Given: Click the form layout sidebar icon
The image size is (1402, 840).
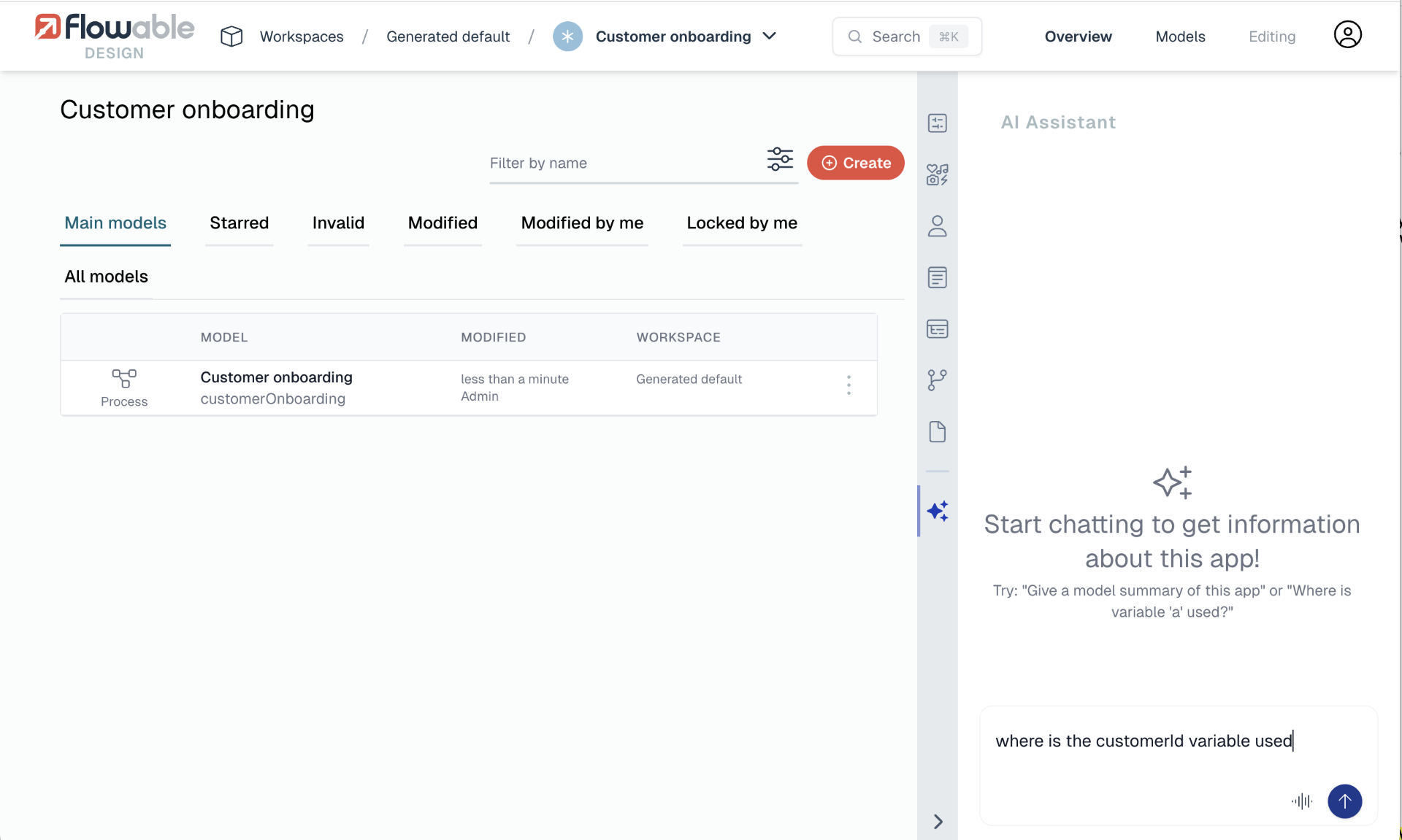Looking at the screenshot, I should [x=938, y=329].
